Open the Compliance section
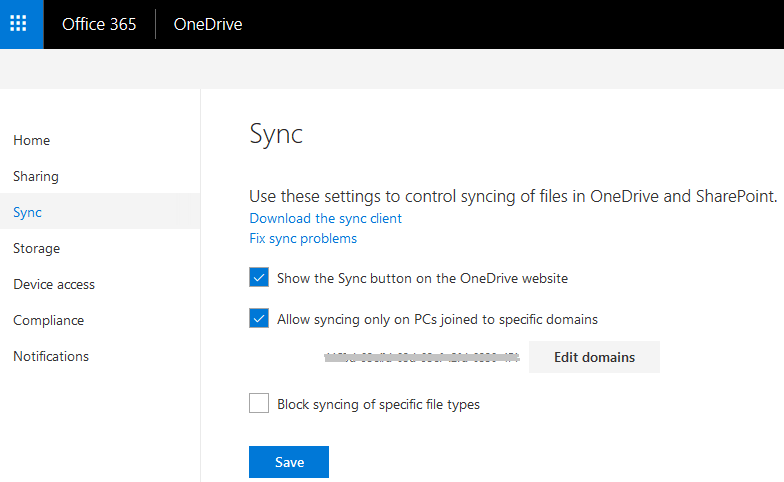 (x=48, y=320)
